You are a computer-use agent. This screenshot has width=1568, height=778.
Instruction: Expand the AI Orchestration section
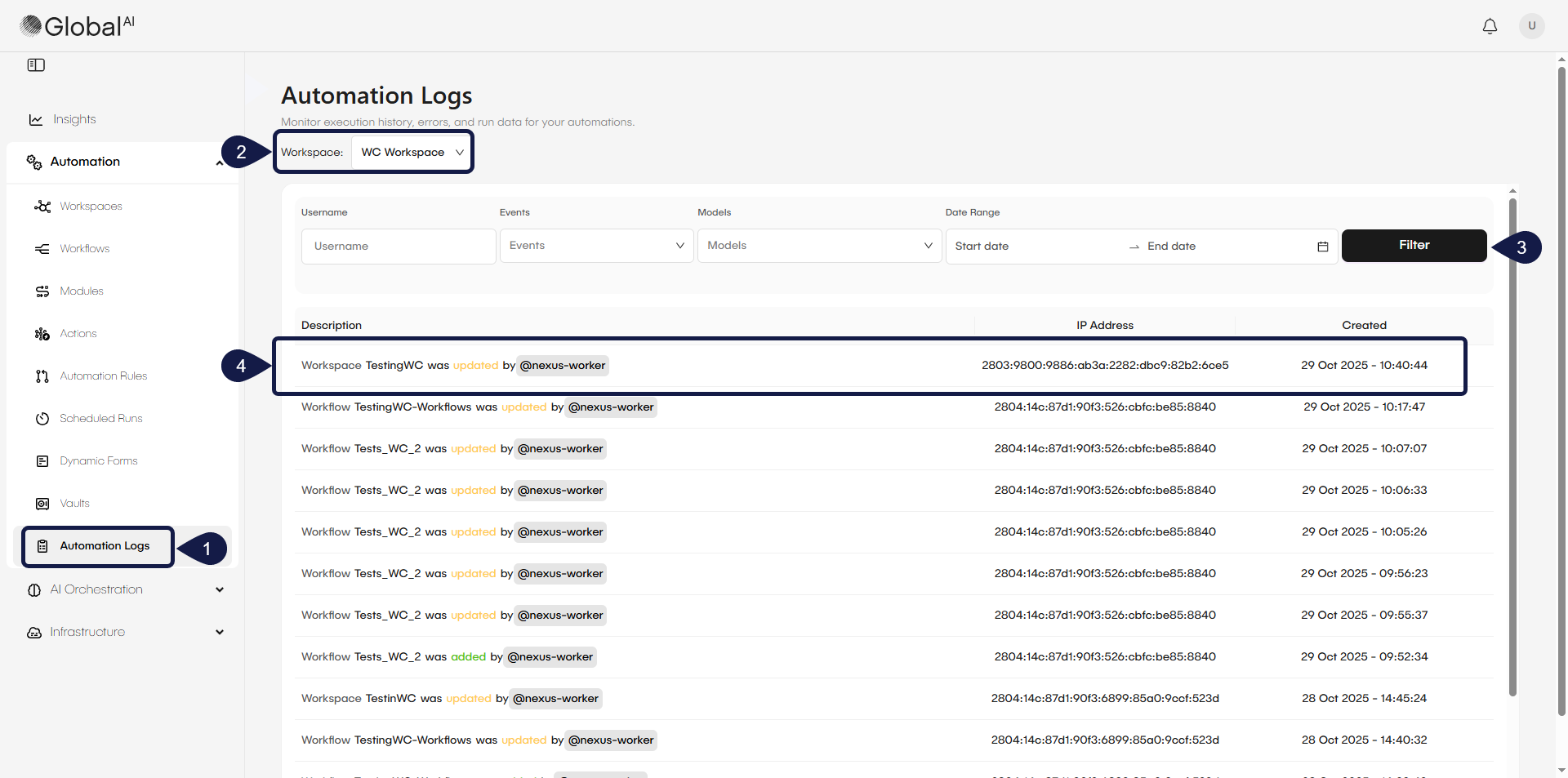click(219, 589)
